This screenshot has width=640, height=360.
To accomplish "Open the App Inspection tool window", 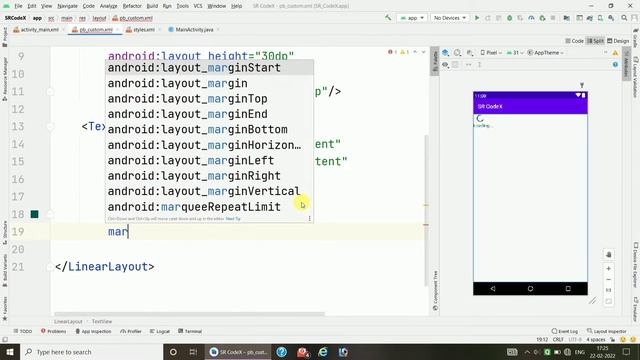I will 93,331.
